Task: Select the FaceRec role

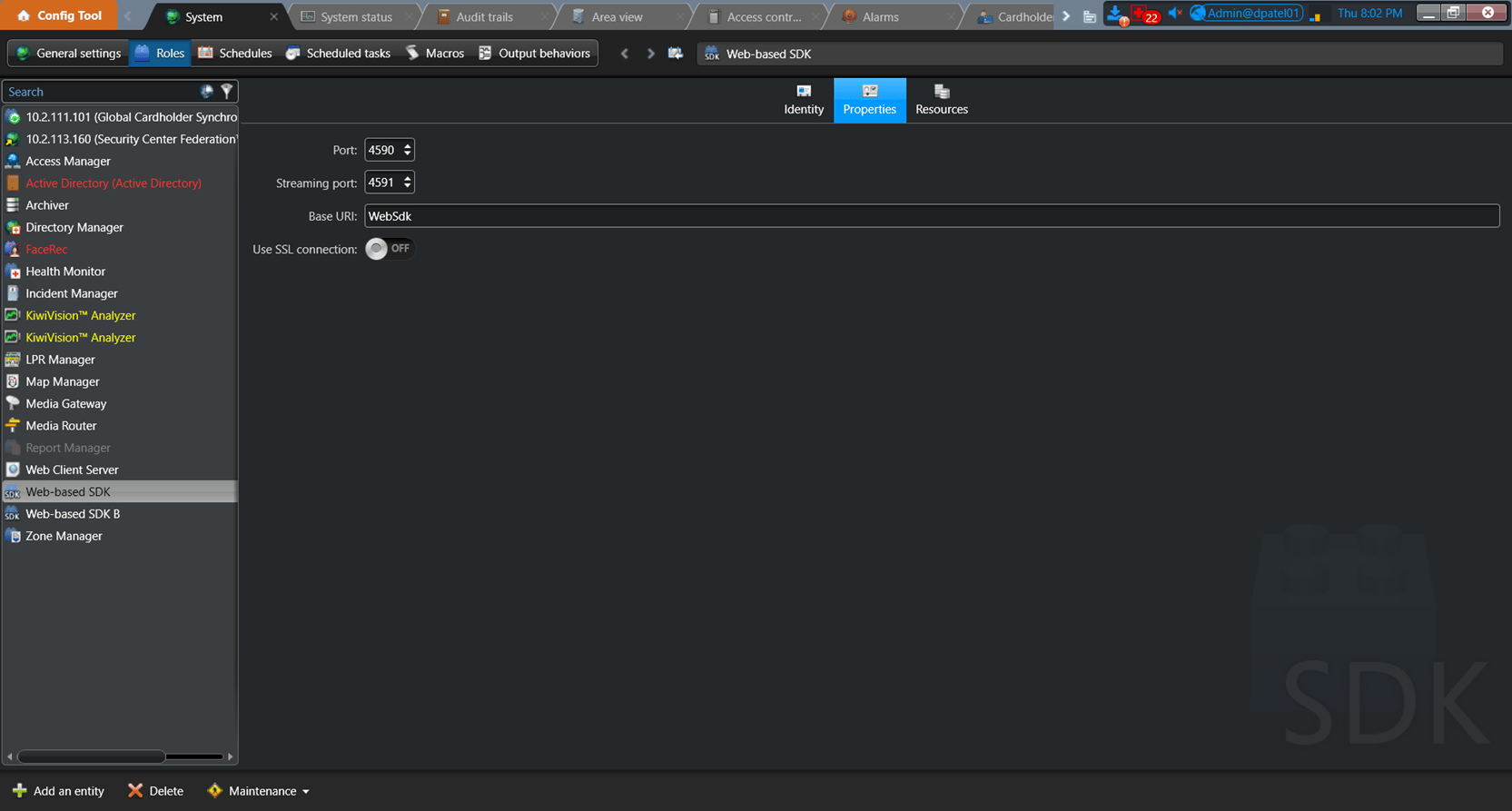Action: pos(120,249)
